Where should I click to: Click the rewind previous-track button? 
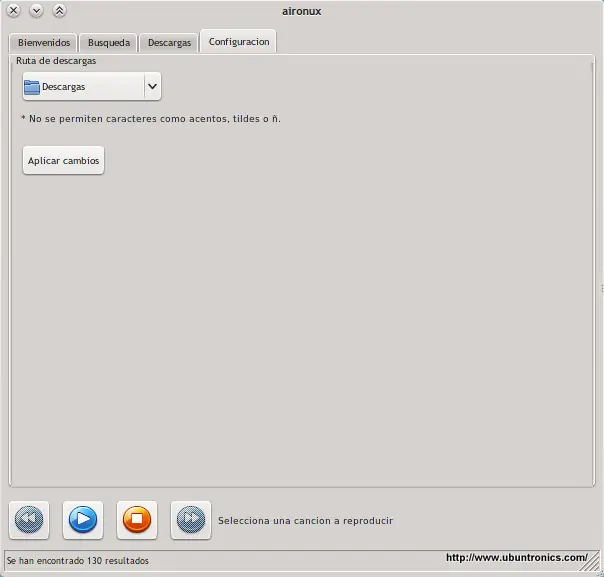point(29,520)
